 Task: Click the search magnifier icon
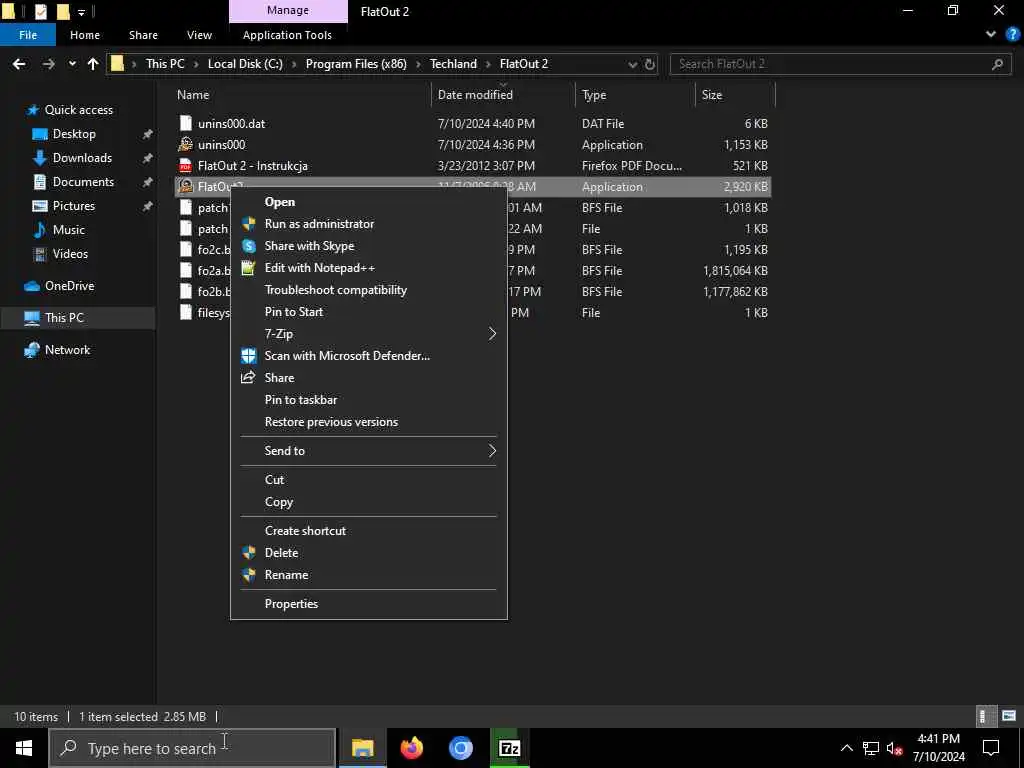click(997, 64)
